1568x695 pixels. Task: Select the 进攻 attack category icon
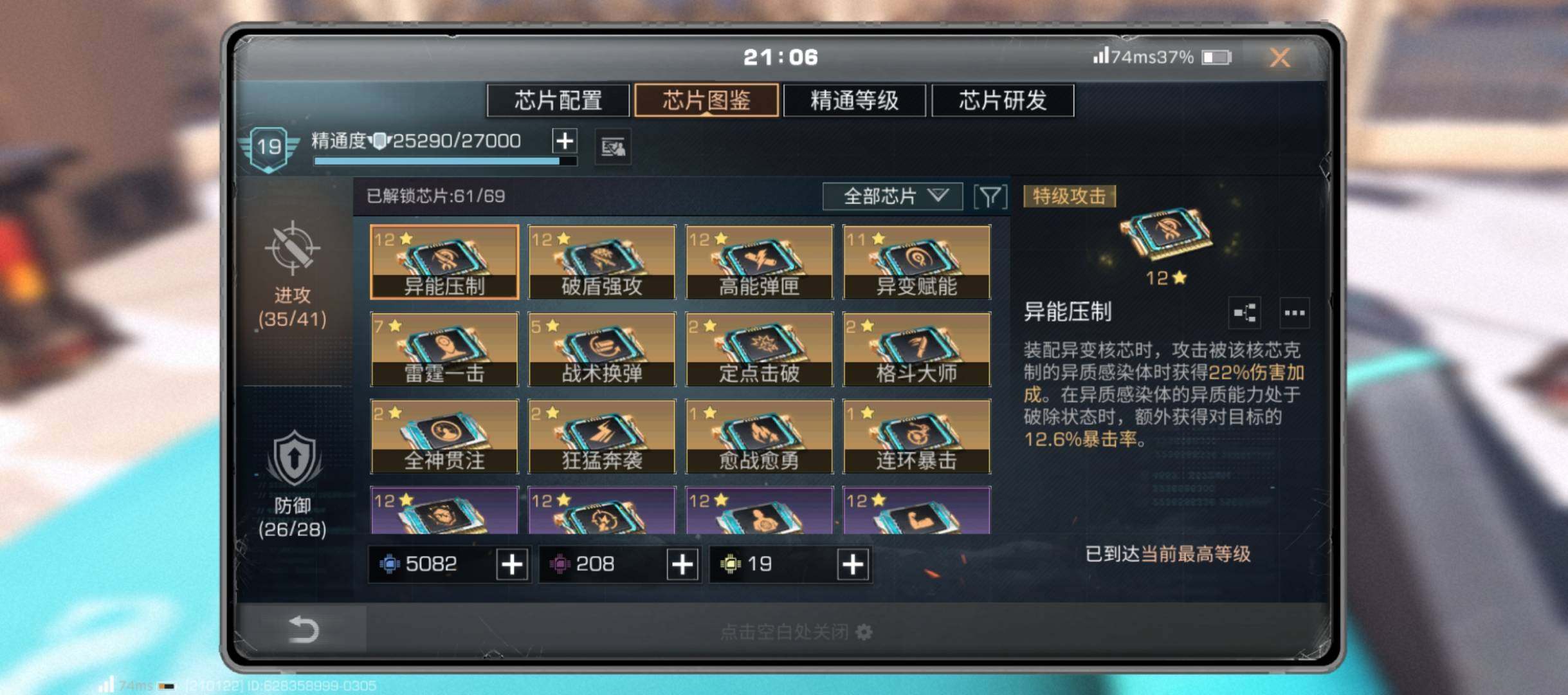click(292, 247)
